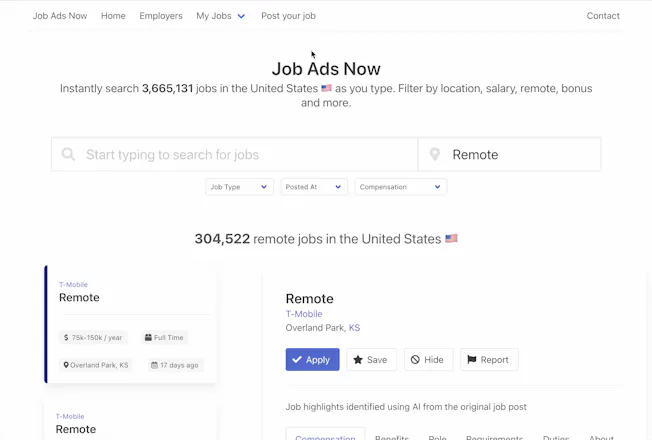Report this job listing
This screenshot has height=440, width=652.
[489, 360]
